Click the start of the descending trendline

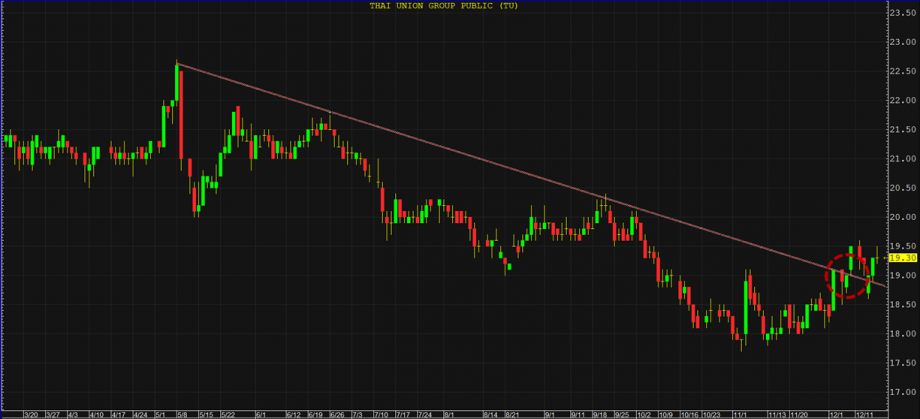[x=177, y=65]
